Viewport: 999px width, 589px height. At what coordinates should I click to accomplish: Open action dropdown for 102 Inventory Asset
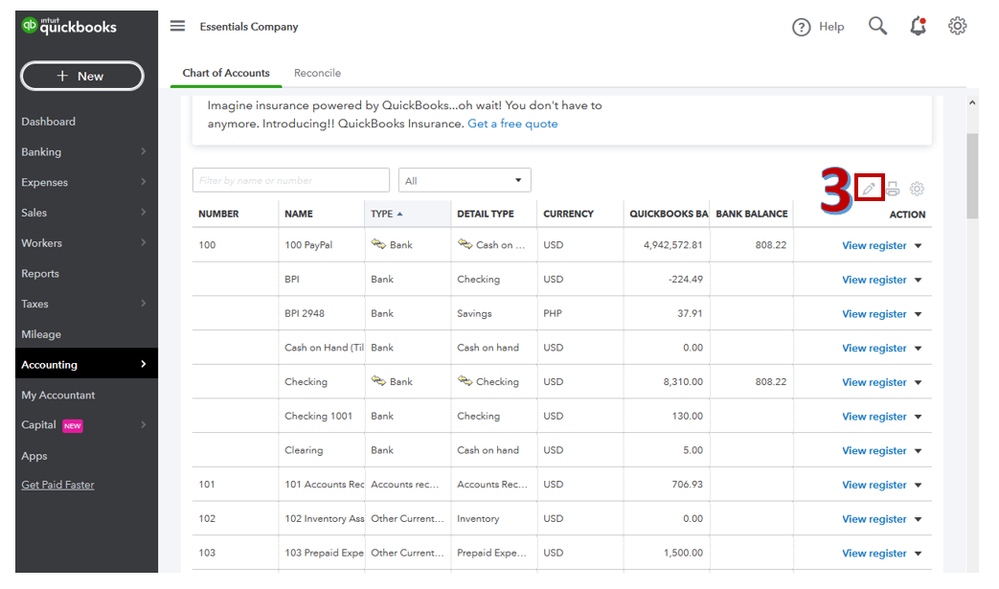[918, 519]
